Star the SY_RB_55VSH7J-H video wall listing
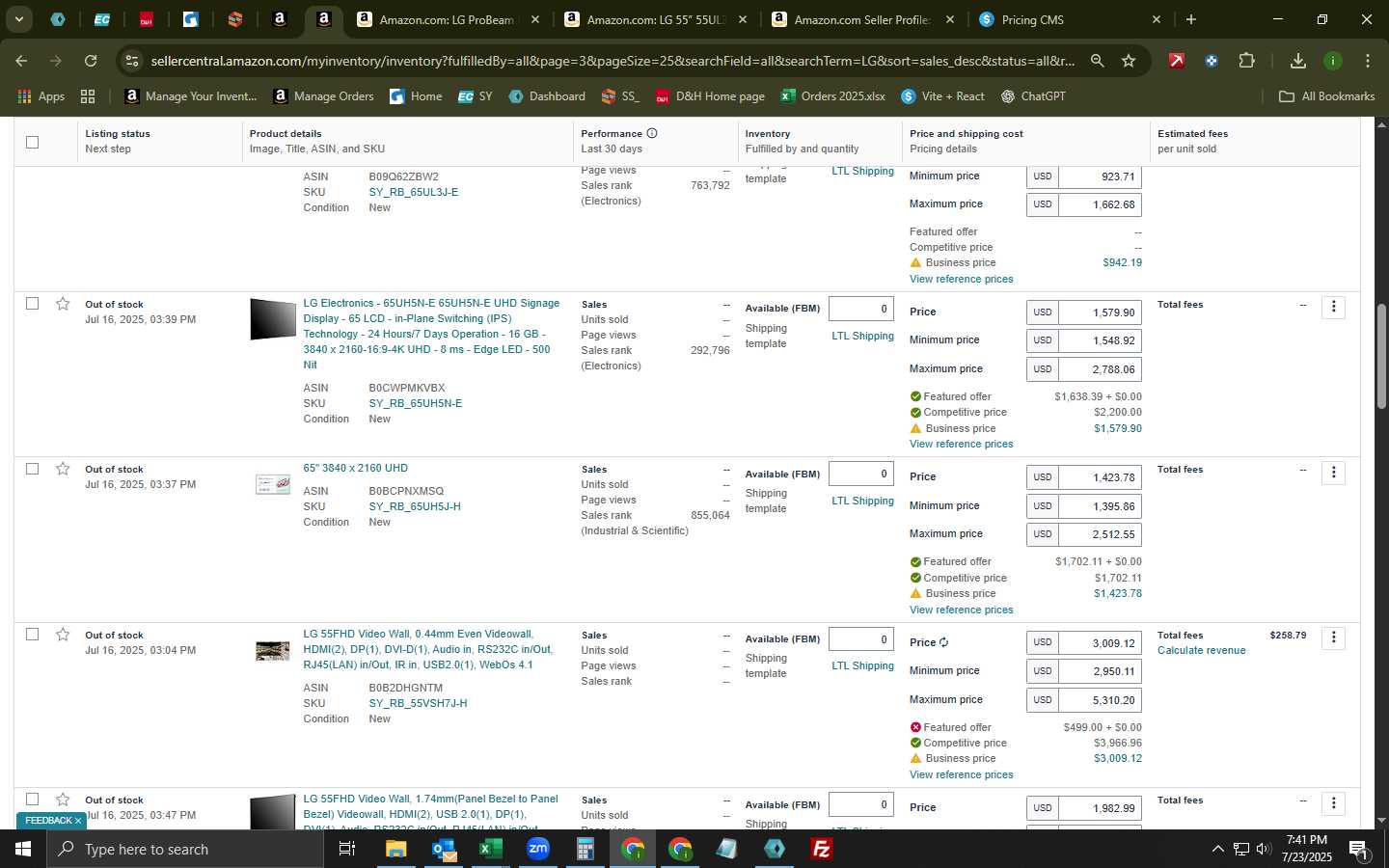The image size is (1389, 868). click(x=63, y=635)
